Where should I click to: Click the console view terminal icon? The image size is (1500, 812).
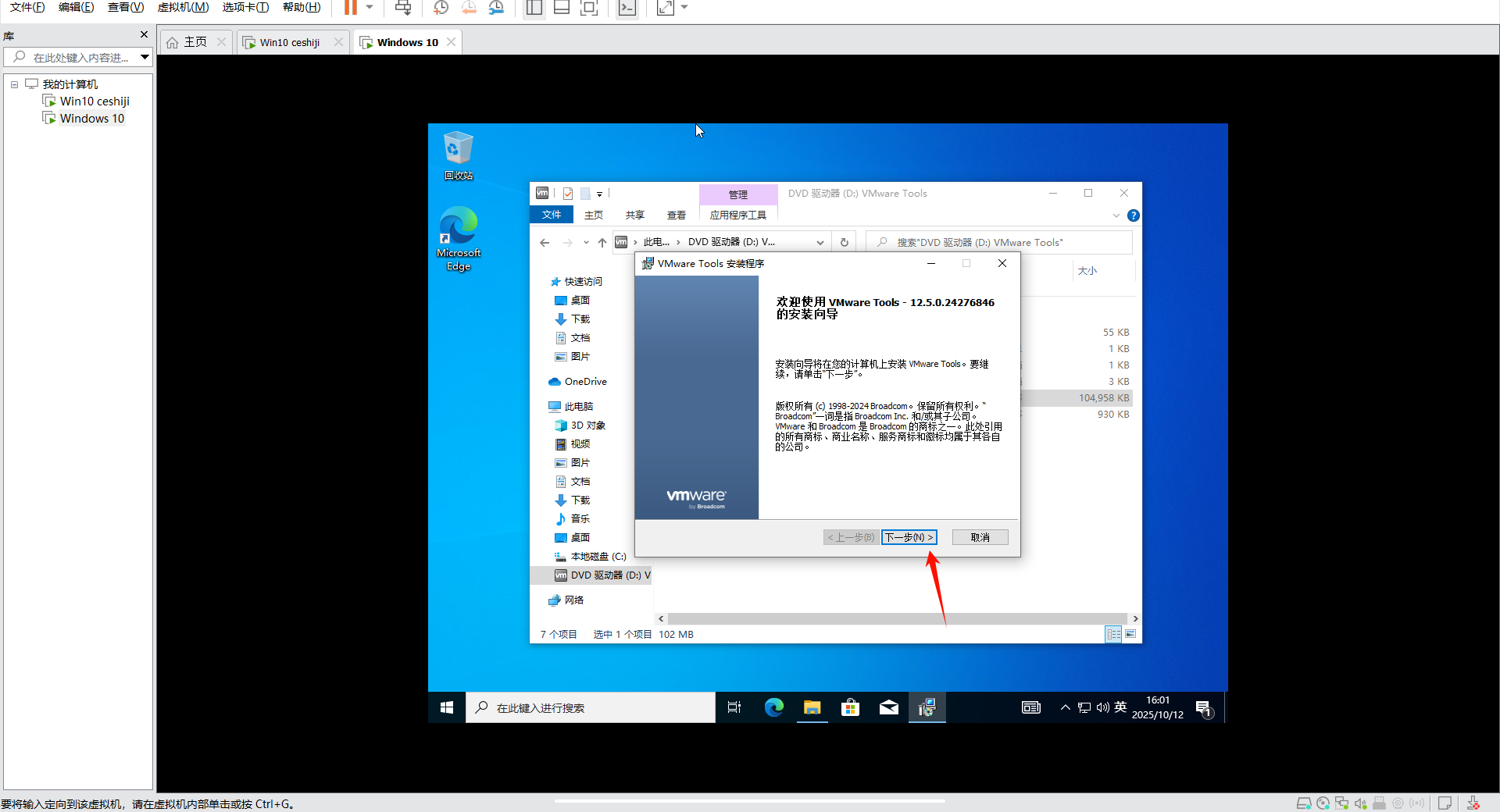[x=627, y=8]
